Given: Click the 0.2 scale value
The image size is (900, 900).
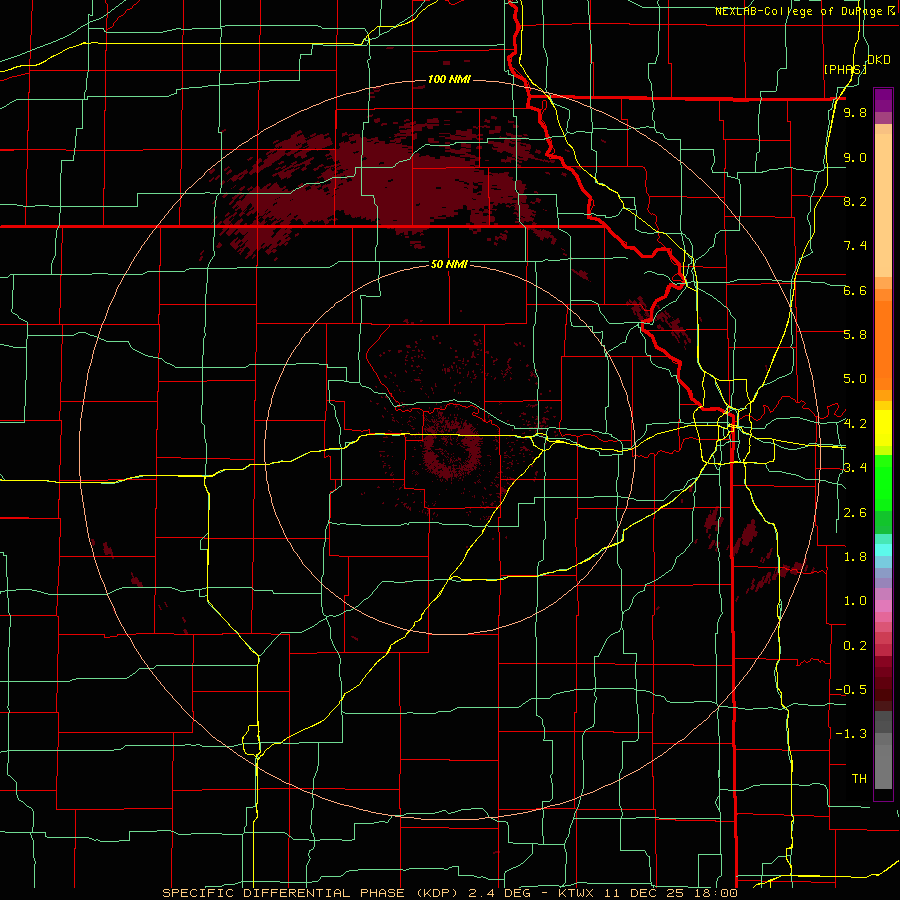Looking at the screenshot, I should [855, 646].
